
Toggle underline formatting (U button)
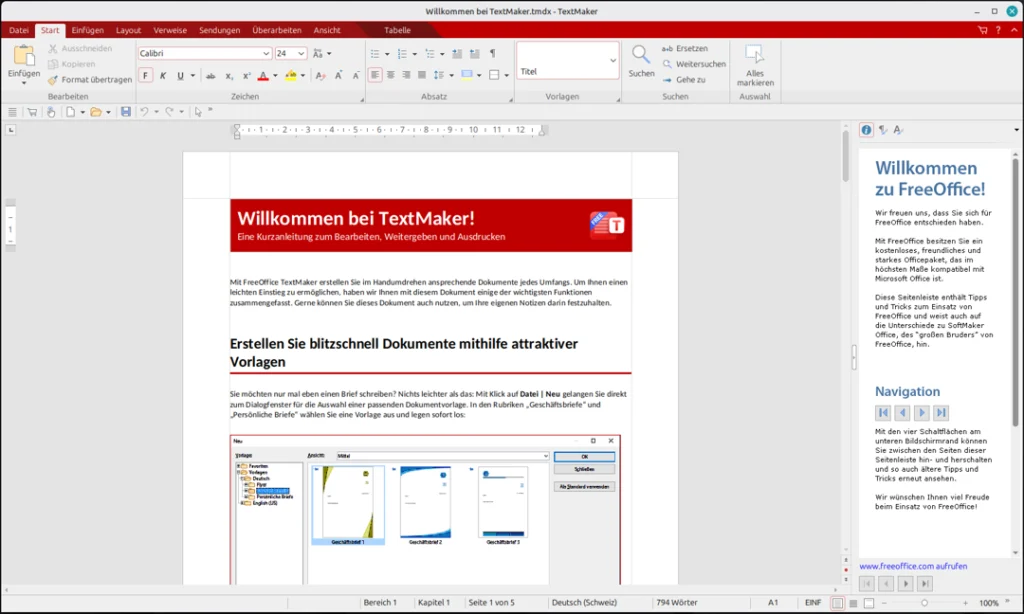point(180,76)
